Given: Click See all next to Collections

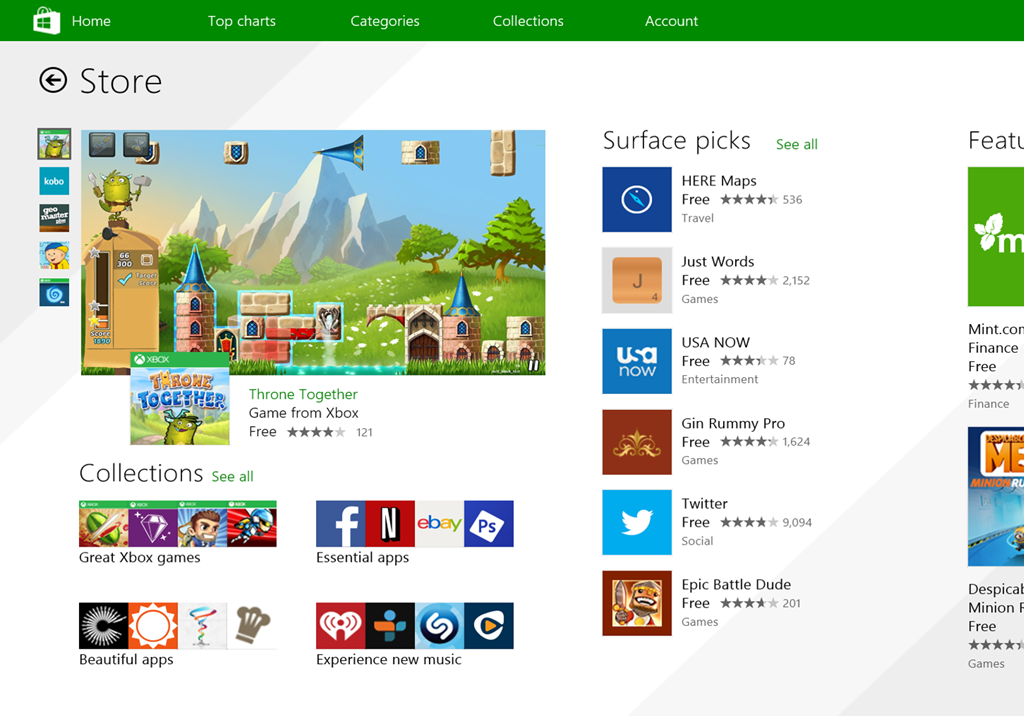Looking at the screenshot, I should pyautogui.click(x=232, y=477).
